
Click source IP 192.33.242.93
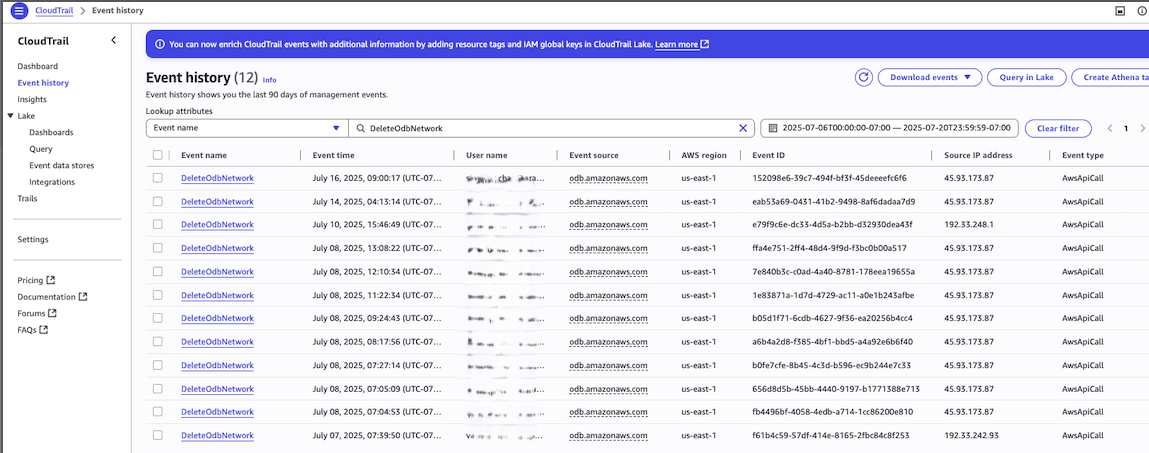click(x=971, y=435)
